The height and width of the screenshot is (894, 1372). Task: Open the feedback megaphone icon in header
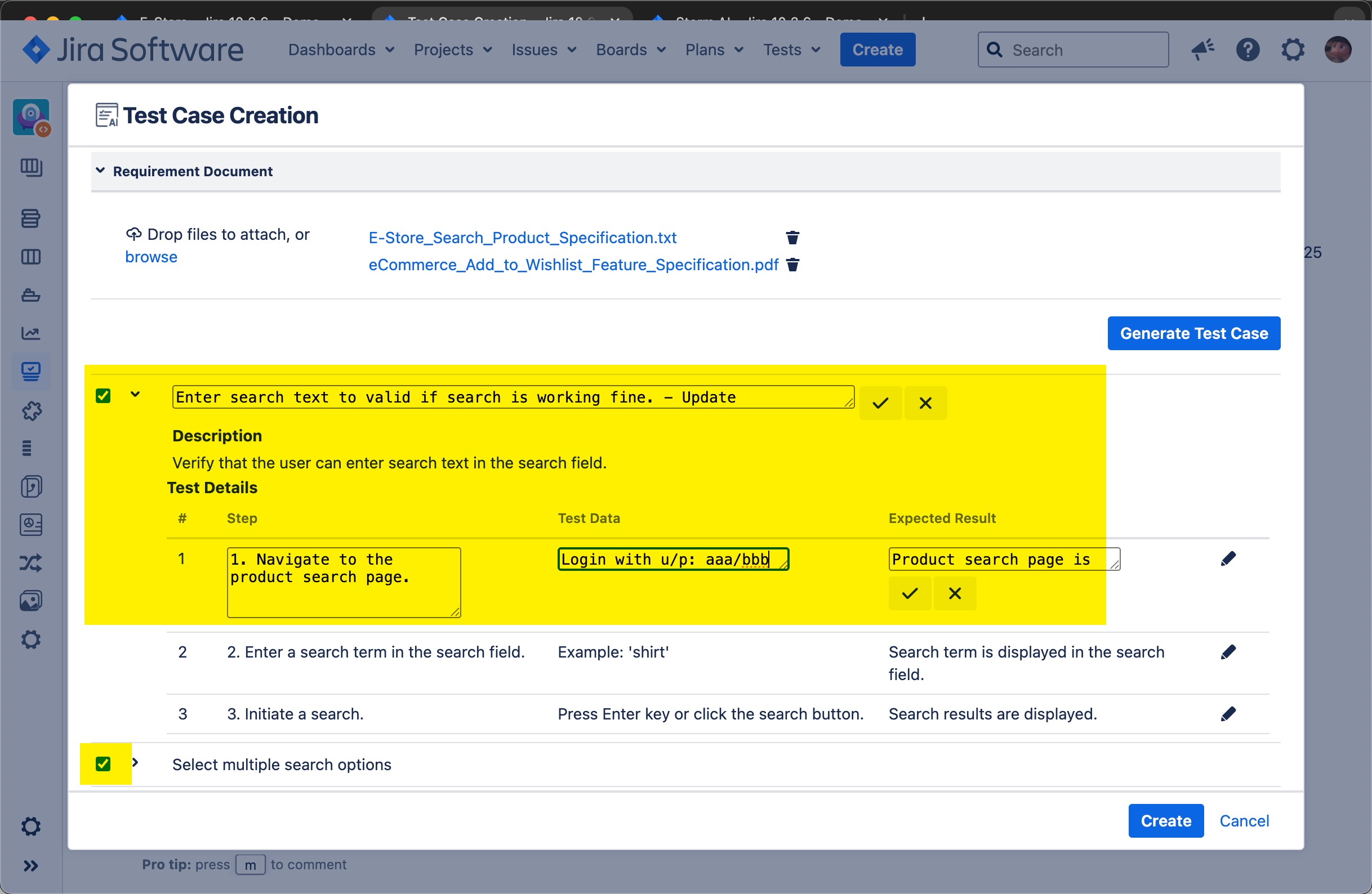click(x=1202, y=50)
